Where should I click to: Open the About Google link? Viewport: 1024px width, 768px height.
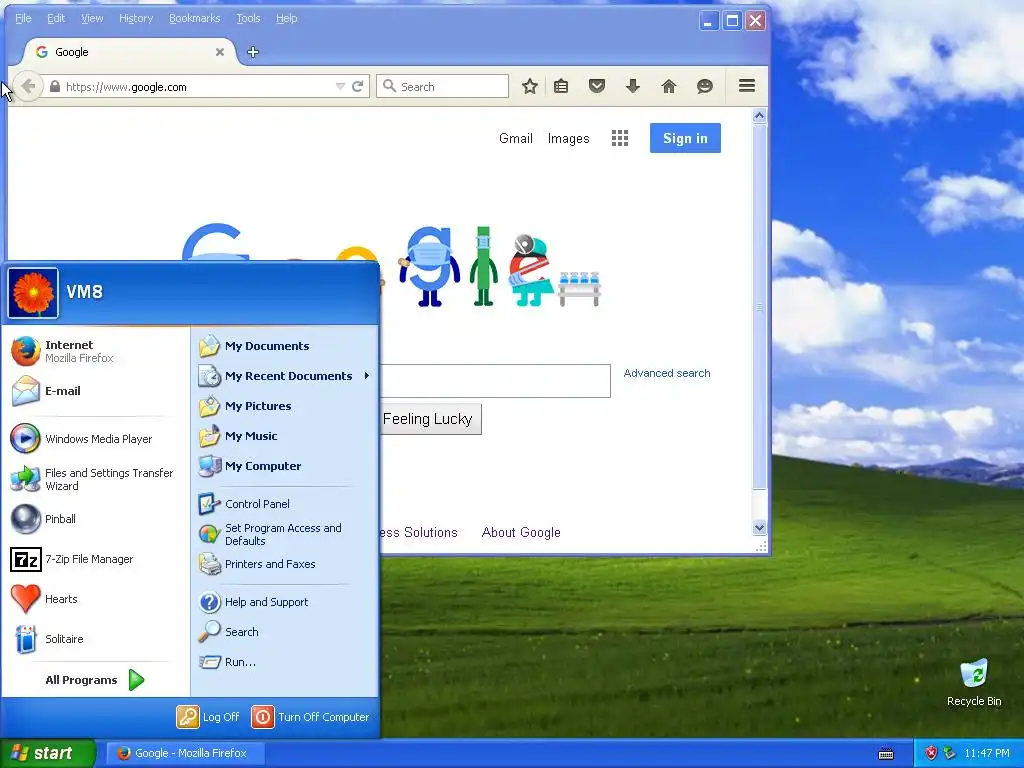click(521, 532)
